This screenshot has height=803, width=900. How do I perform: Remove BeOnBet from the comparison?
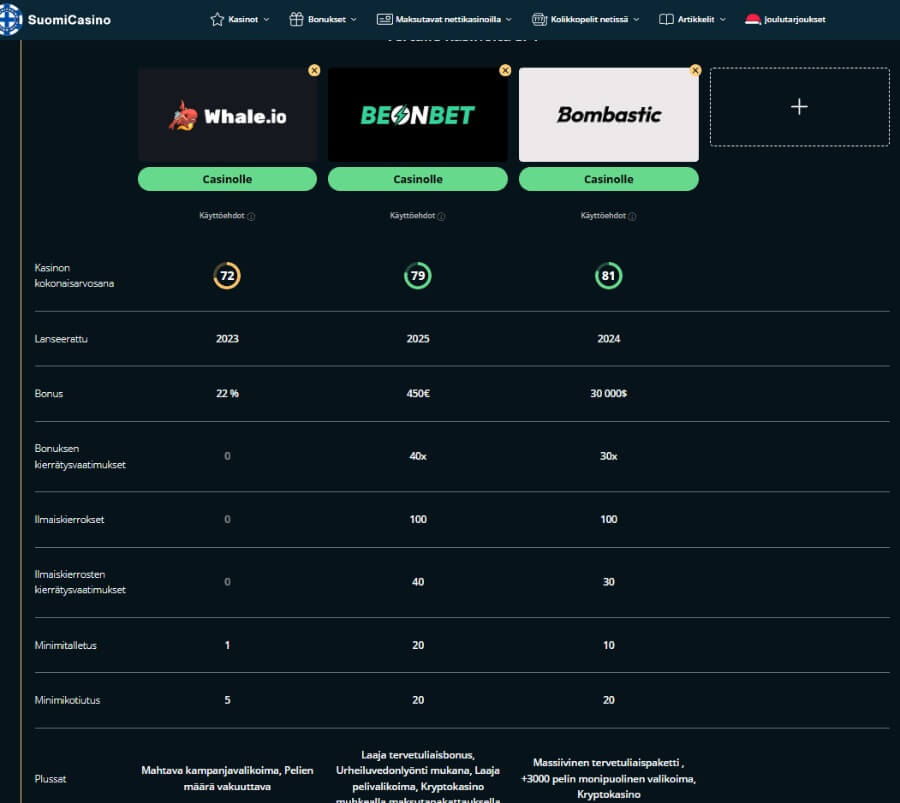[505, 70]
